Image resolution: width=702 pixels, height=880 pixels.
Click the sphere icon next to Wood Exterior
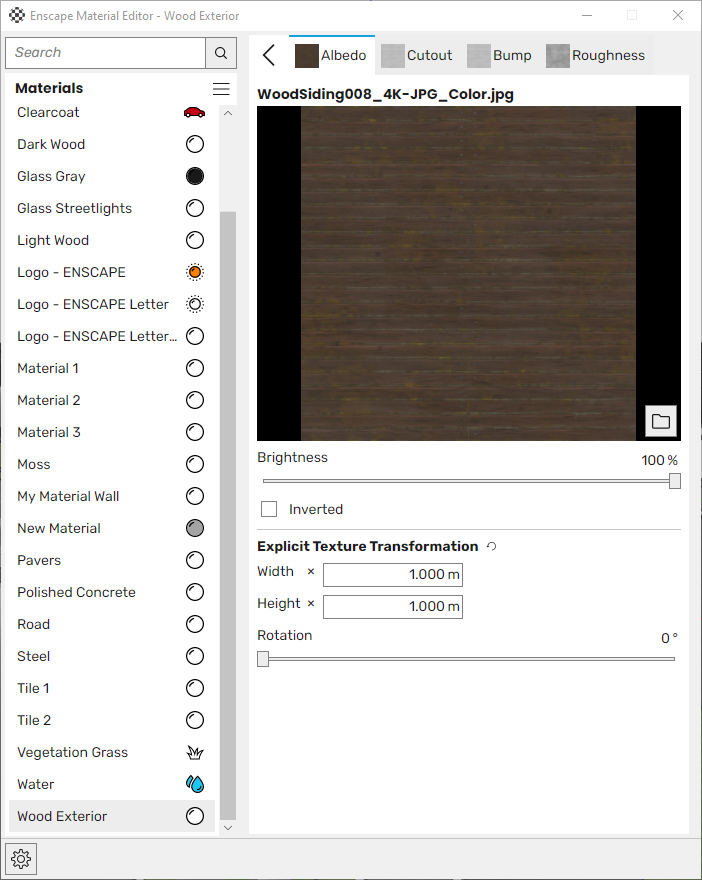pos(195,816)
